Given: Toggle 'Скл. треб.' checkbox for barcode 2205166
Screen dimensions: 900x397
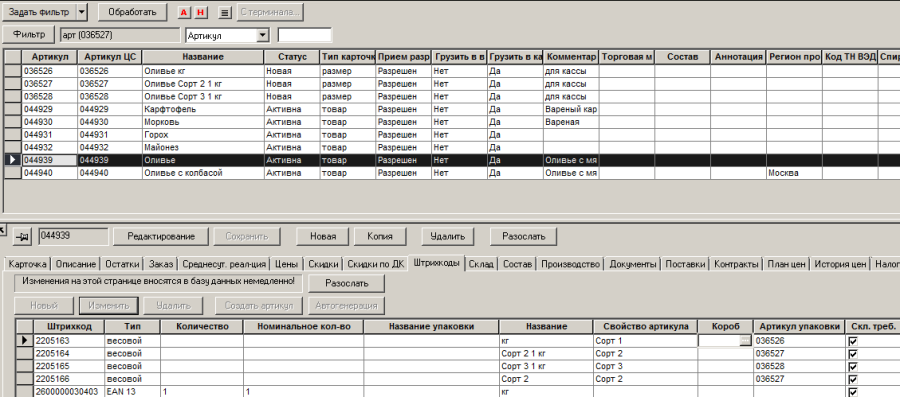Looking at the screenshot, I should coord(852,379).
